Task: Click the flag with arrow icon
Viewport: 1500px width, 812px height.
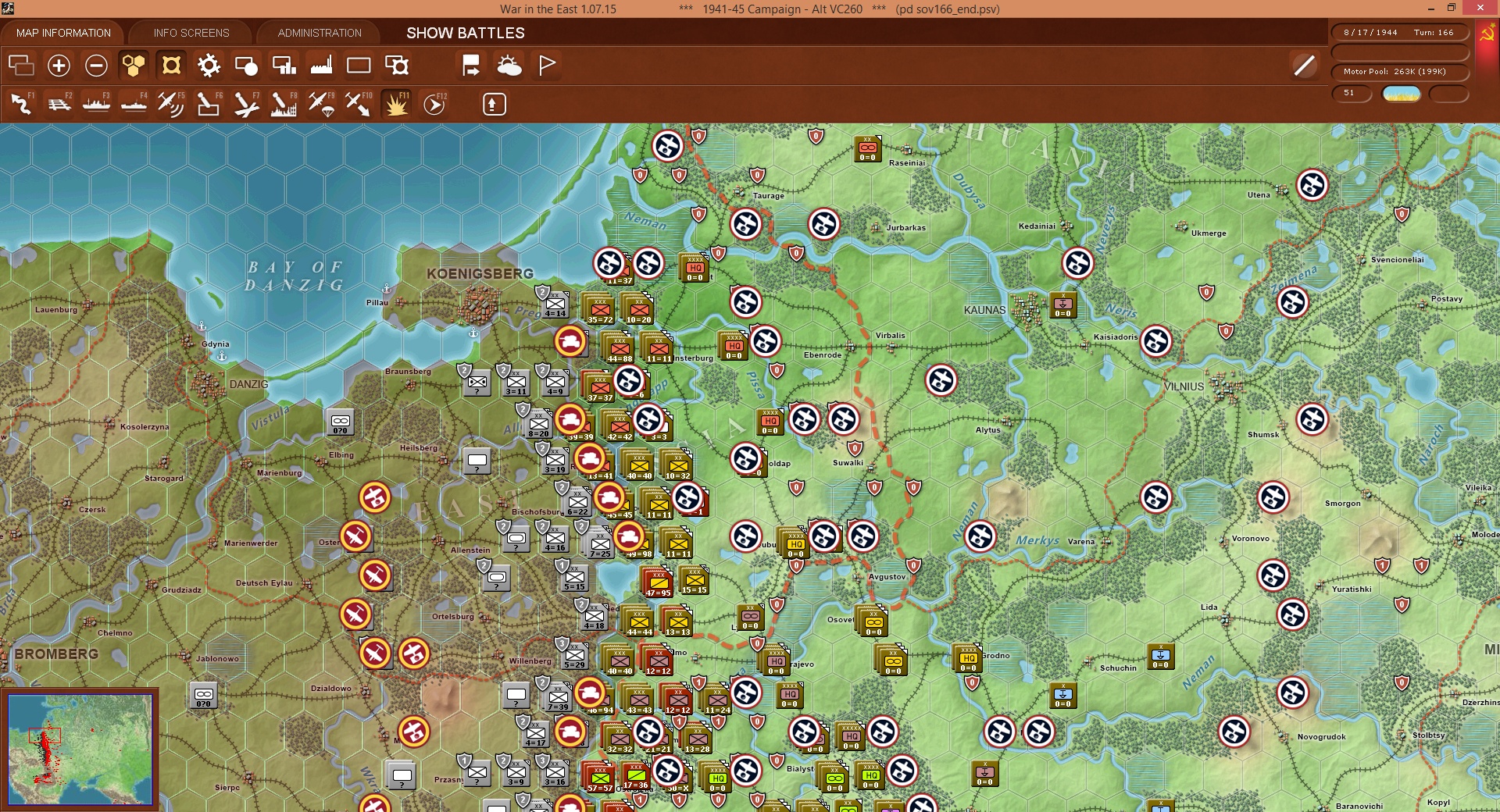Action: click(x=471, y=66)
